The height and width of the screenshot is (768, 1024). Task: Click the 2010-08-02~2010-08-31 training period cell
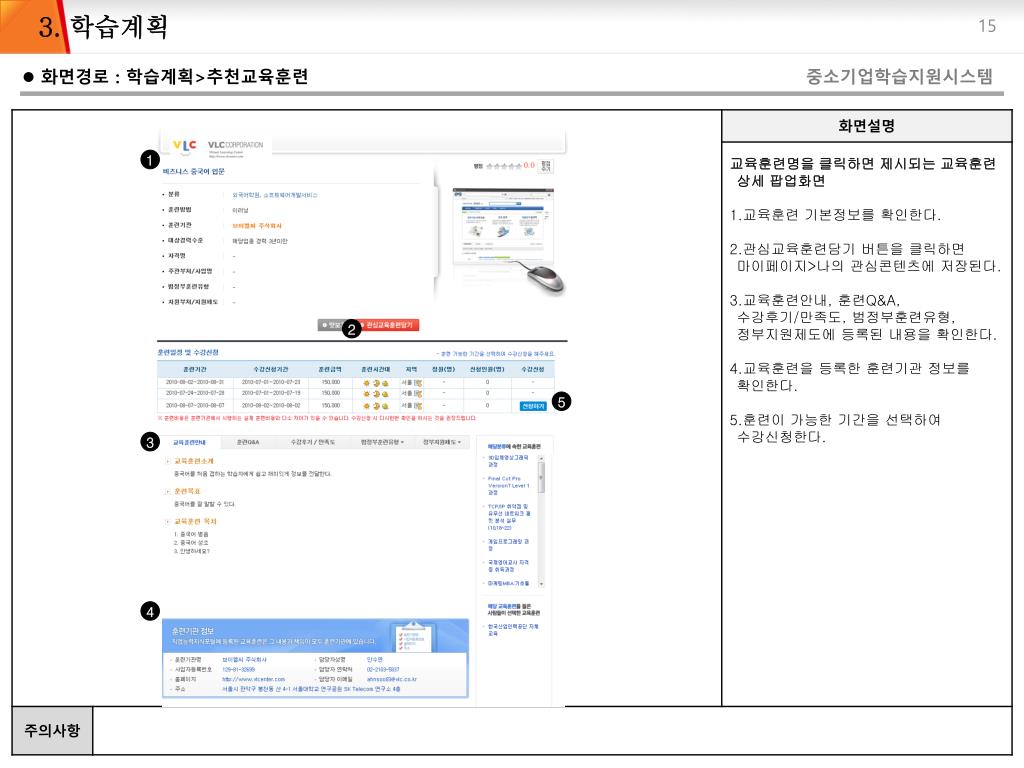pos(195,383)
